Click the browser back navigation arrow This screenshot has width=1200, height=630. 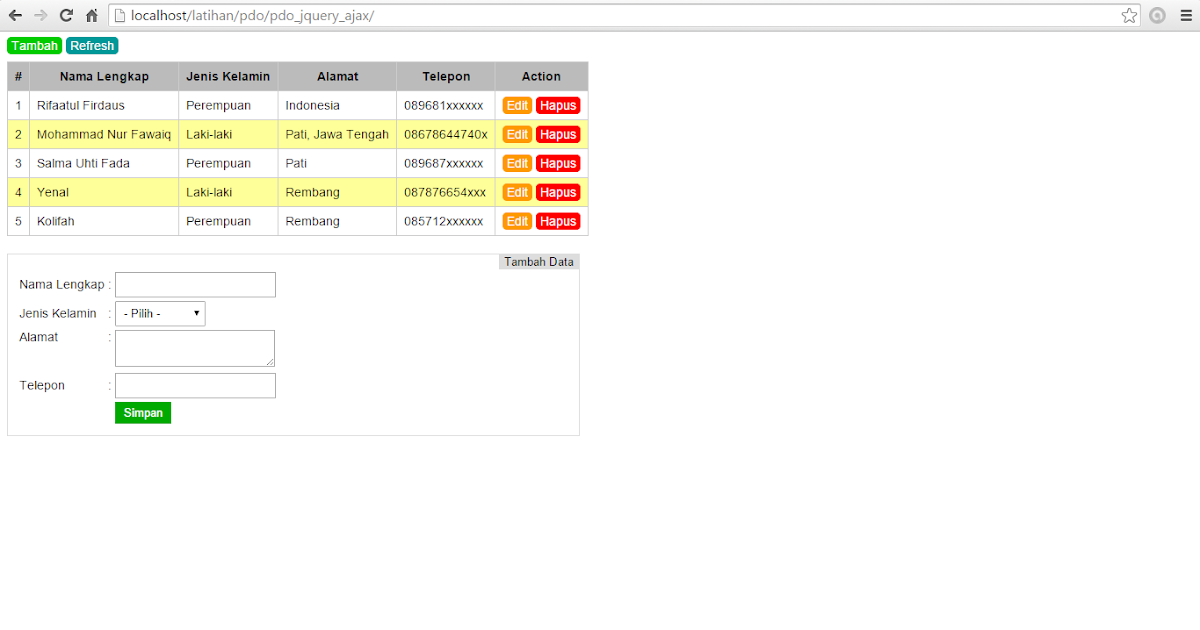click(14, 15)
